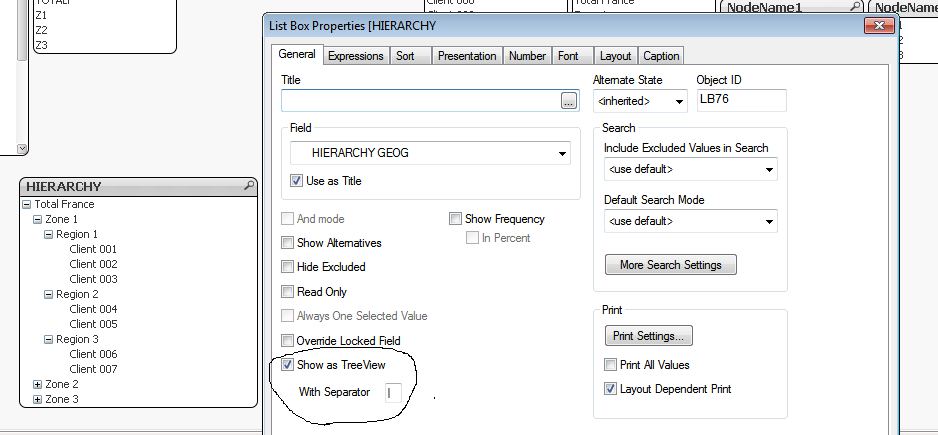Toggle the Layout Dependent Print checkbox
This screenshot has width=938, height=435.
[610, 388]
